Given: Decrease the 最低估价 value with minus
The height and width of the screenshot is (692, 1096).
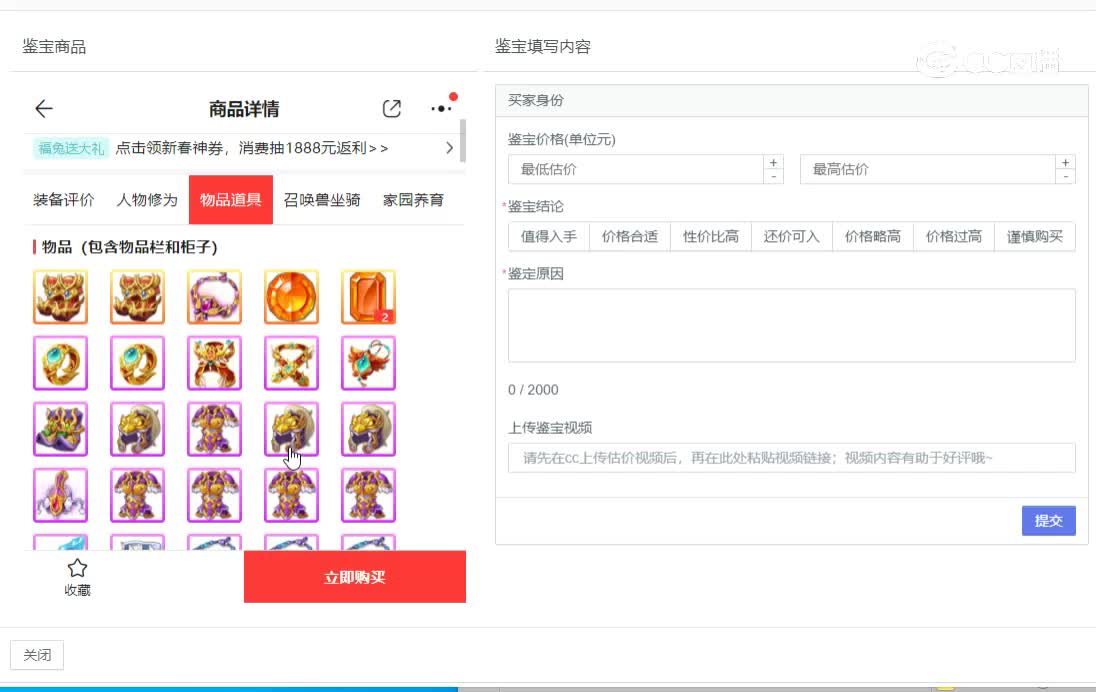Looking at the screenshot, I should click(x=773, y=177).
